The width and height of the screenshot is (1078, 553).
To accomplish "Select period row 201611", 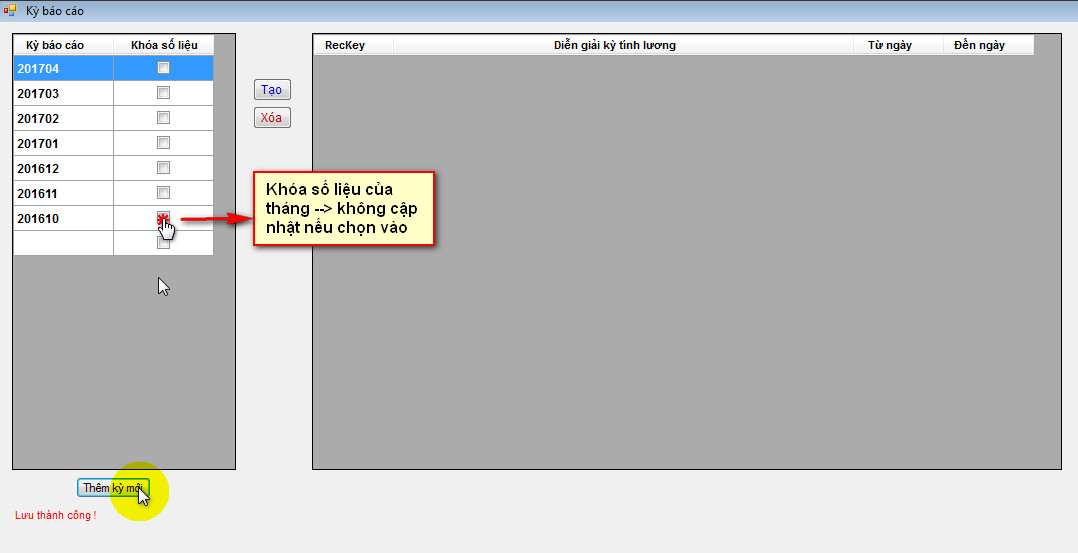I will coord(113,193).
